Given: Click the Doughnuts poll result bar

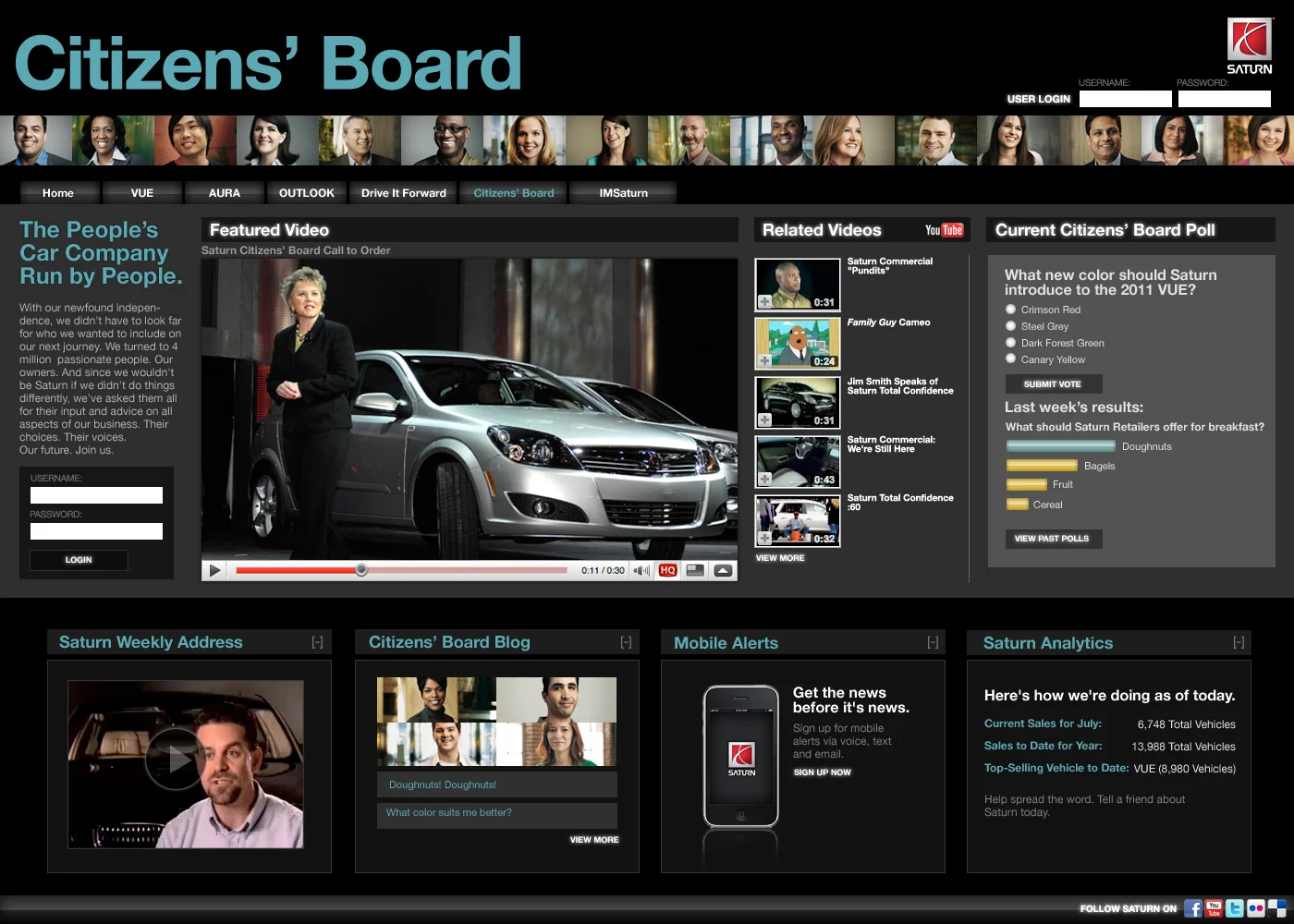Looking at the screenshot, I should (1060, 446).
